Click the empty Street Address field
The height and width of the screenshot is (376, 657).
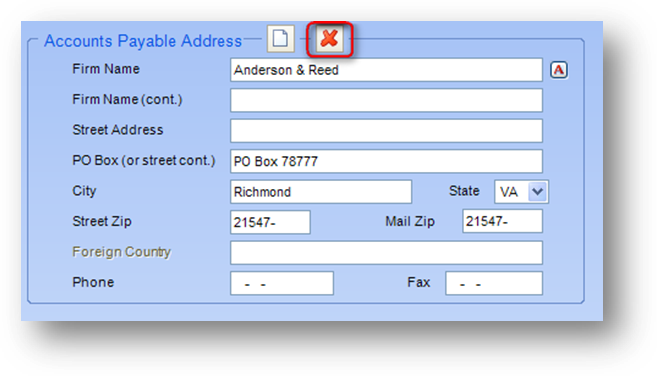point(386,131)
